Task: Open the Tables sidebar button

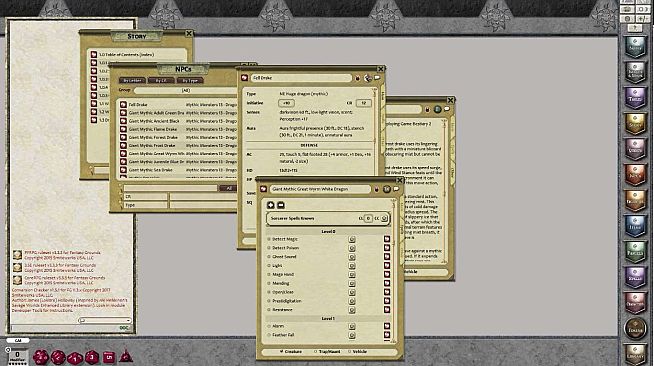Action: [x=635, y=98]
